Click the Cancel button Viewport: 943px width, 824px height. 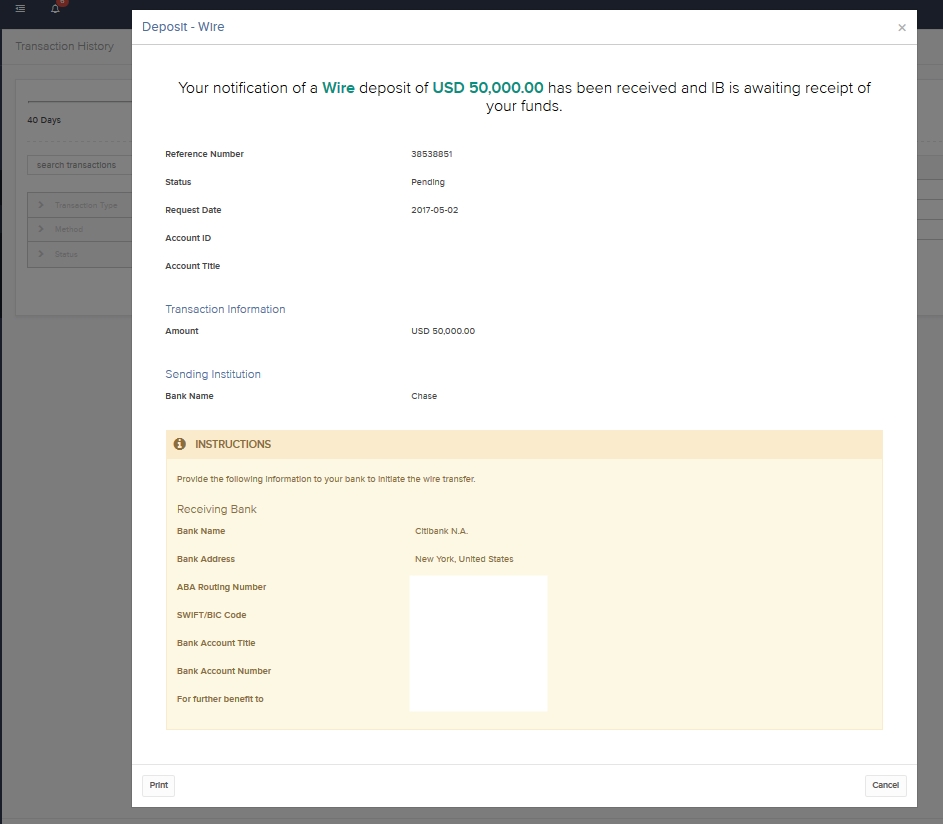pos(885,786)
